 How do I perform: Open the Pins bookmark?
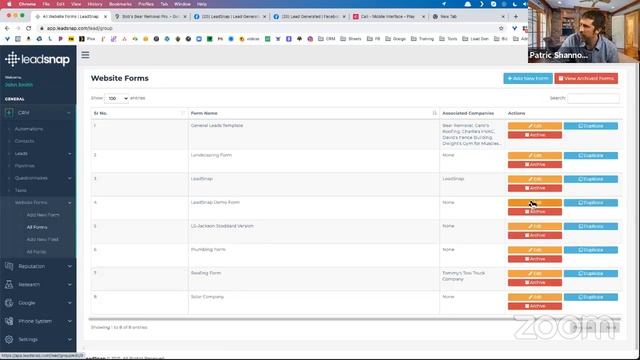(x=87, y=39)
